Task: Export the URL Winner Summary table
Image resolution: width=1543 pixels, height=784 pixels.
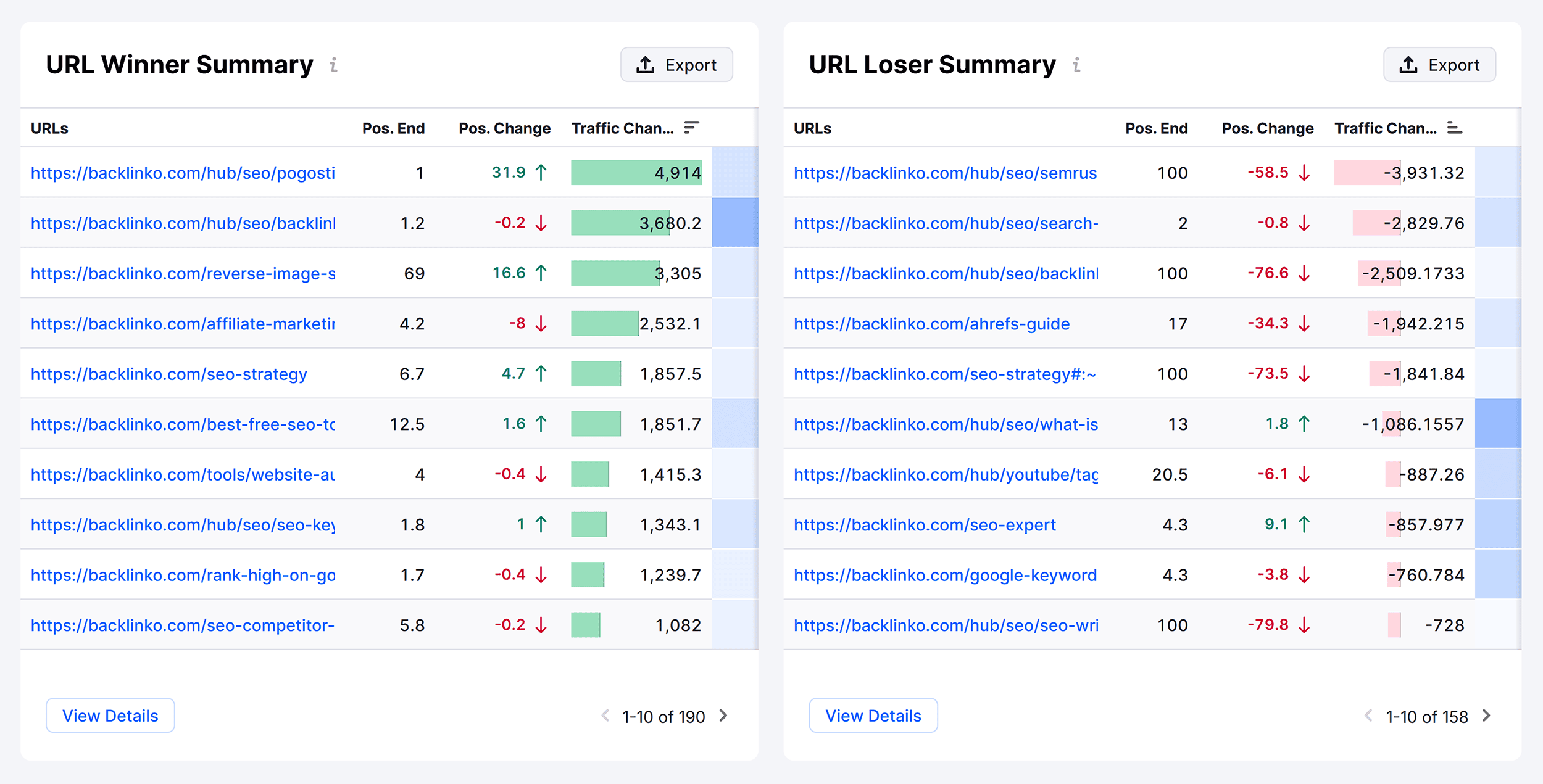Action: [676, 65]
